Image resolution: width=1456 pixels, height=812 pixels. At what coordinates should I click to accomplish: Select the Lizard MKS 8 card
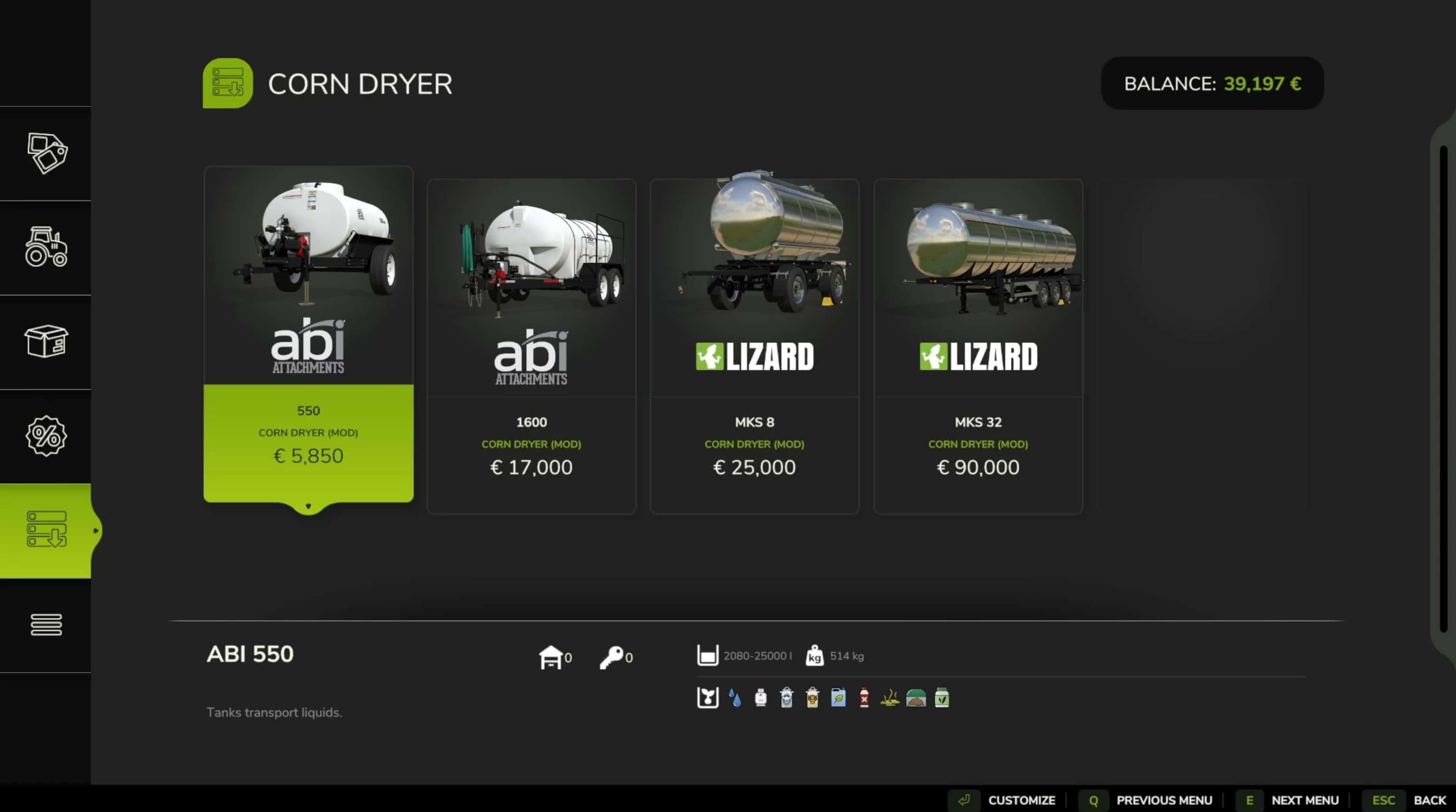coord(755,346)
